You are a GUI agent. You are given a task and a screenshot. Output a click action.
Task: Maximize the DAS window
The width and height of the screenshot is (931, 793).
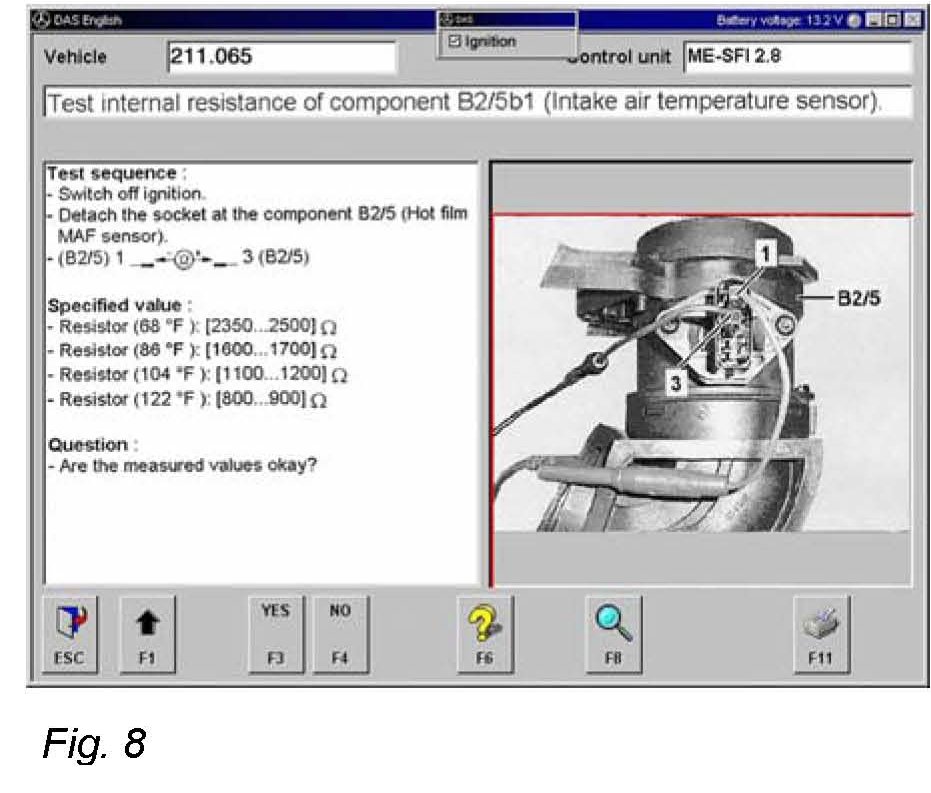pyautogui.click(x=889, y=20)
